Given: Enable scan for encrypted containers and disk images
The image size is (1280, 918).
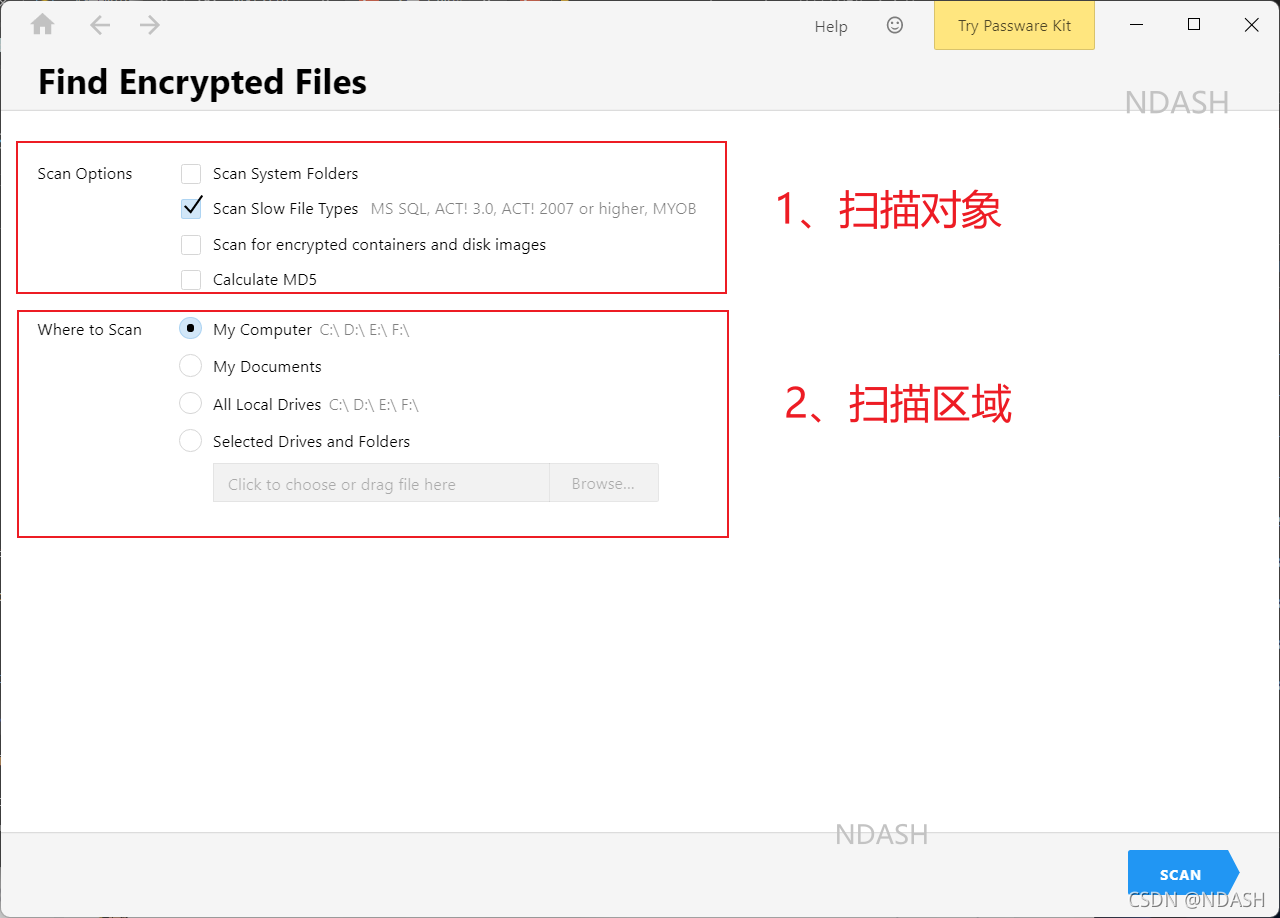Looking at the screenshot, I should pos(191,245).
